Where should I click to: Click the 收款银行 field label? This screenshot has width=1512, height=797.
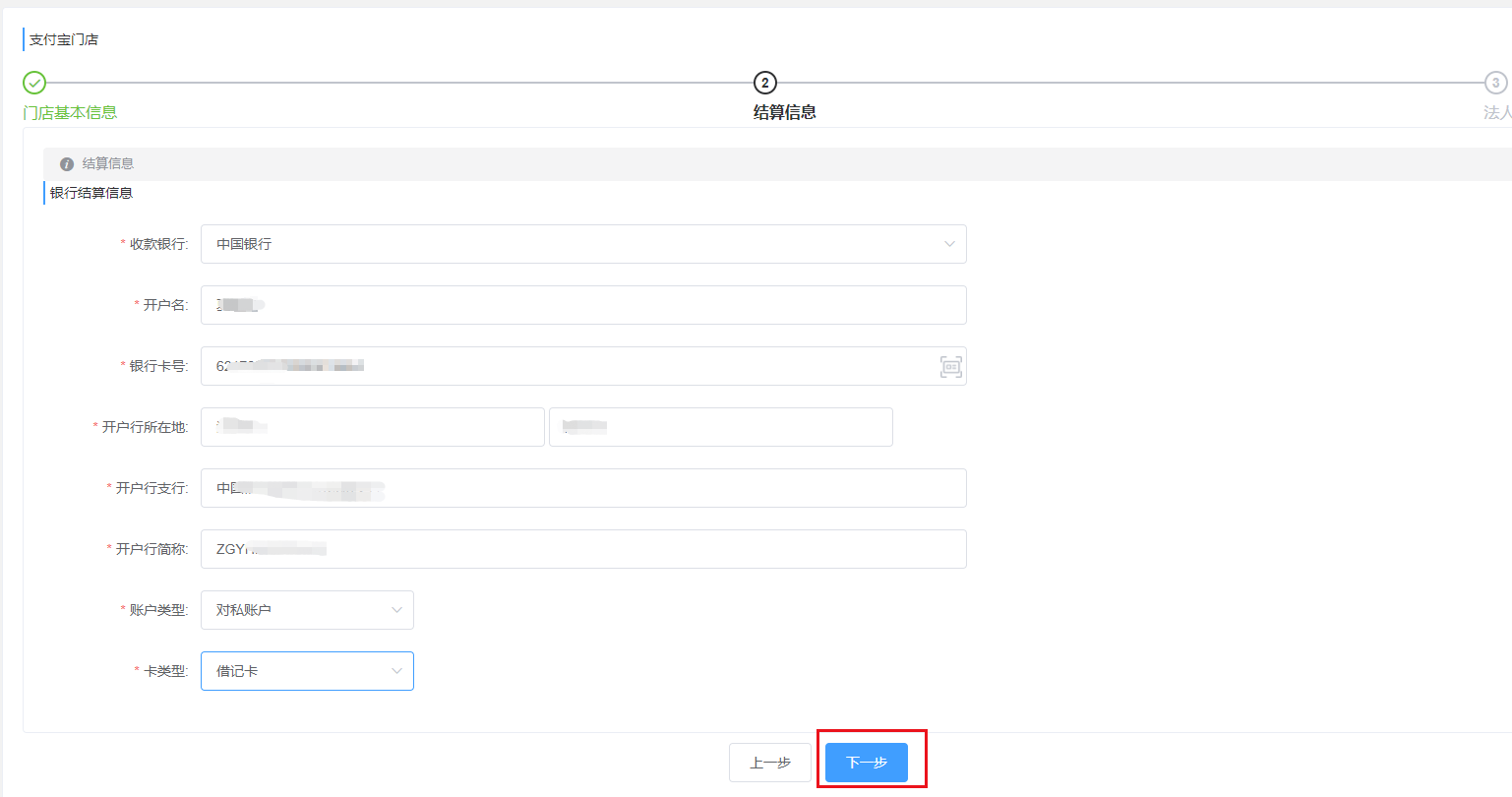coord(158,244)
